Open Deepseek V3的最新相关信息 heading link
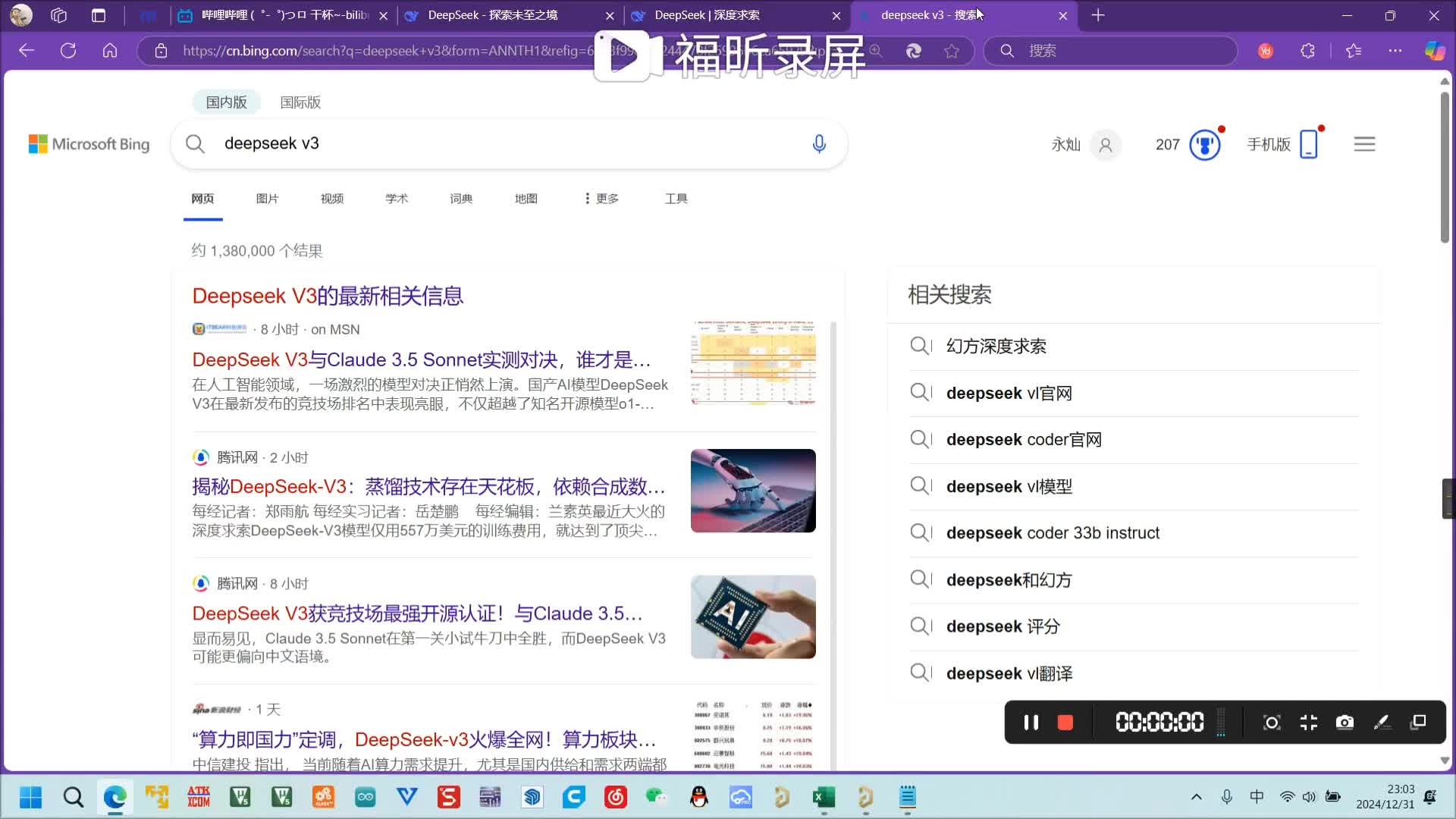This screenshot has height=819, width=1456. click(328, 296)
